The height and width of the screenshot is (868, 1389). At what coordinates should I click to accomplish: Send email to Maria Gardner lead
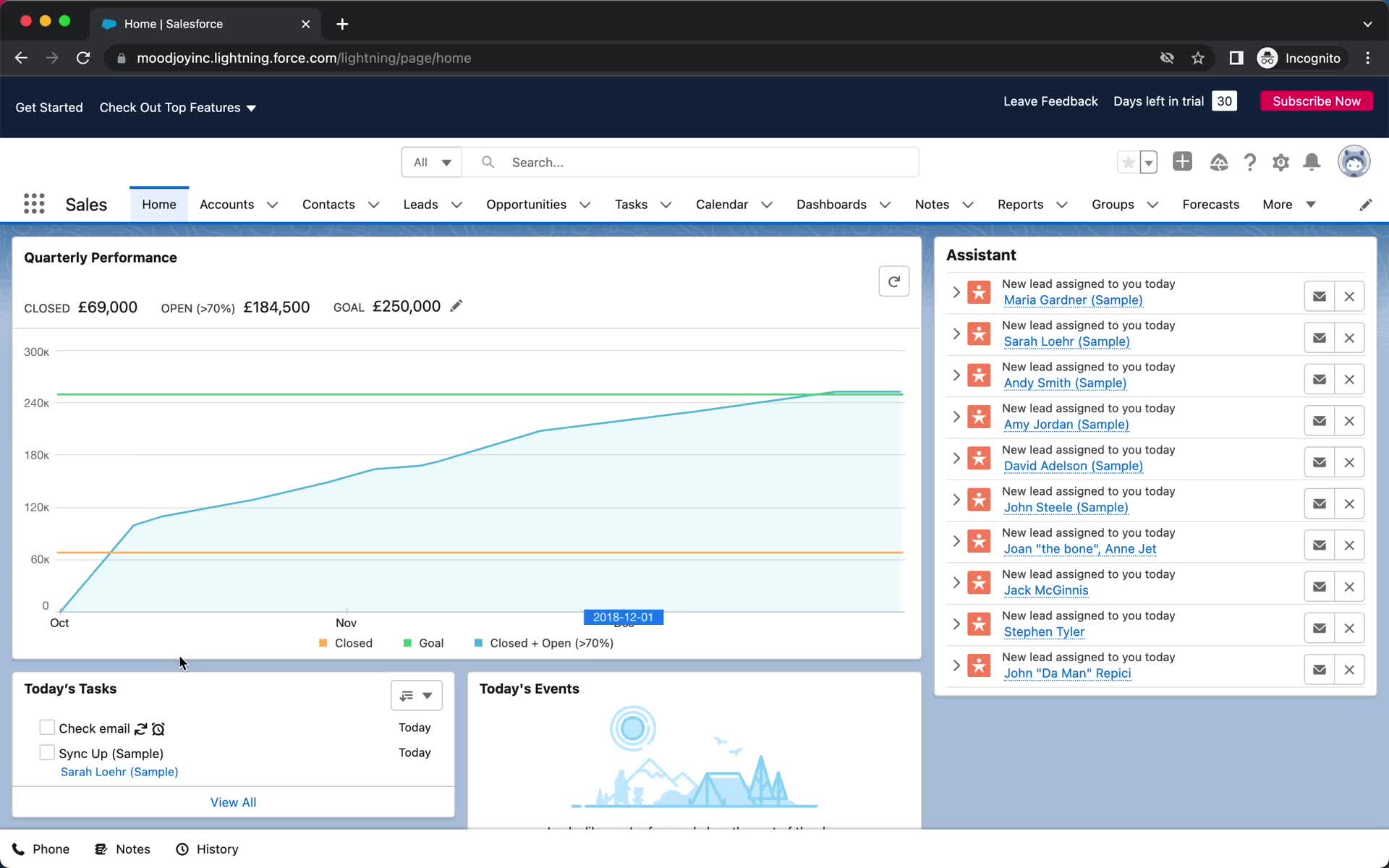pos(1319,297)
